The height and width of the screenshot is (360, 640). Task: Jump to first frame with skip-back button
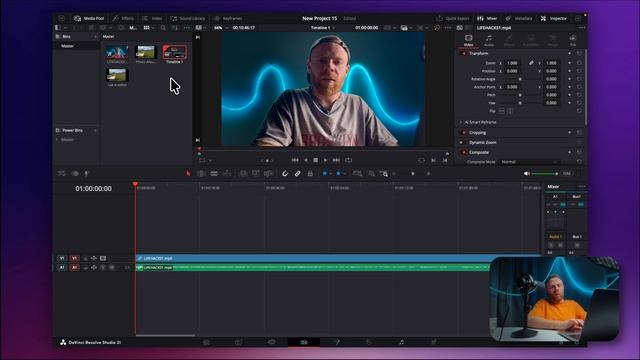coord(295,160)
